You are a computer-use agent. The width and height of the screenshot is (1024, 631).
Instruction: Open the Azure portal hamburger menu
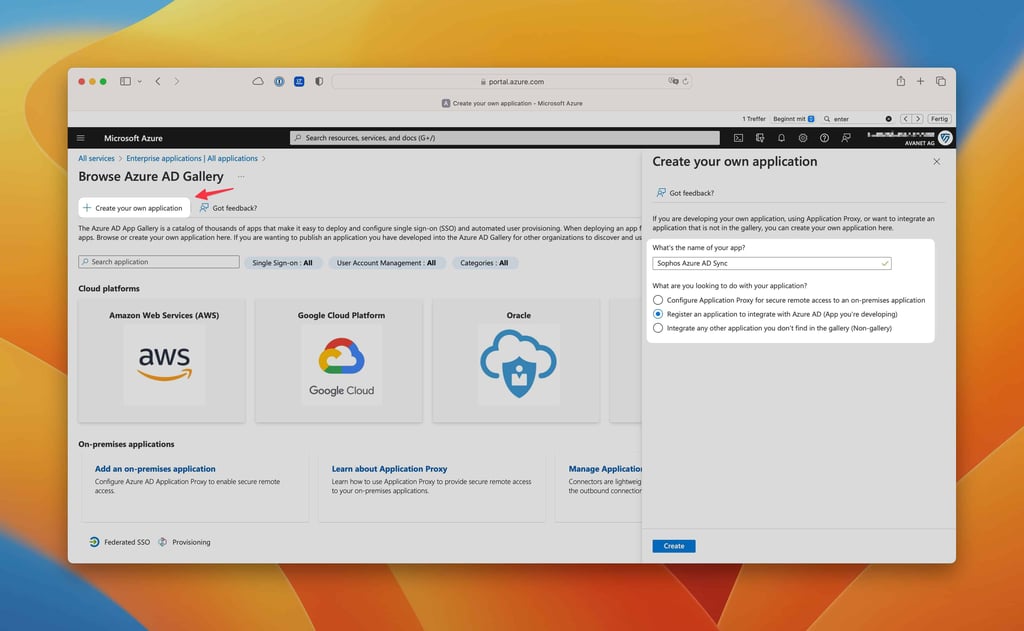pyautogui.click(x=80, y=138)
